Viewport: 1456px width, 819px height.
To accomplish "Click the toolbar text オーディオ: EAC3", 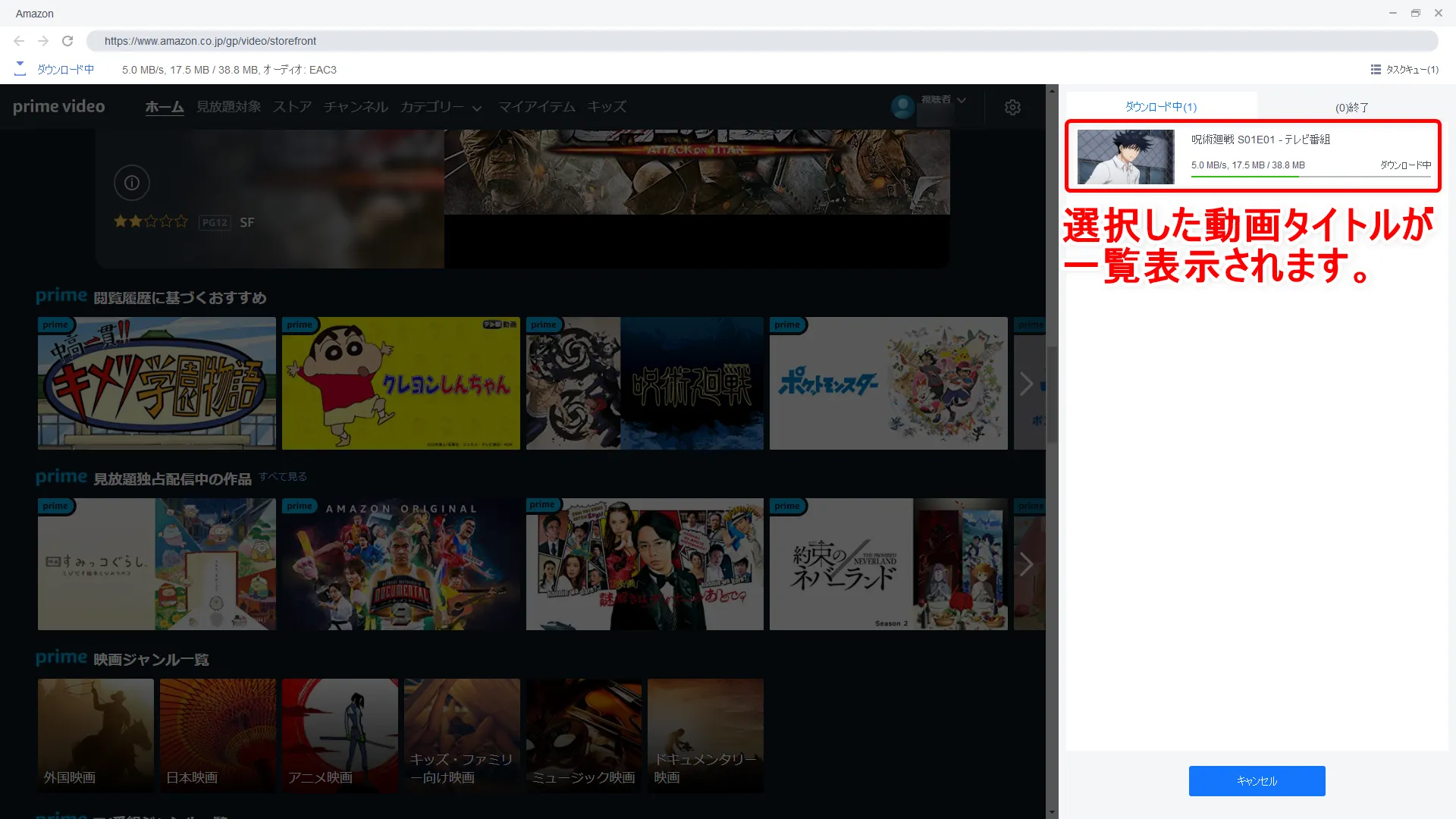I will click(300, 70).
